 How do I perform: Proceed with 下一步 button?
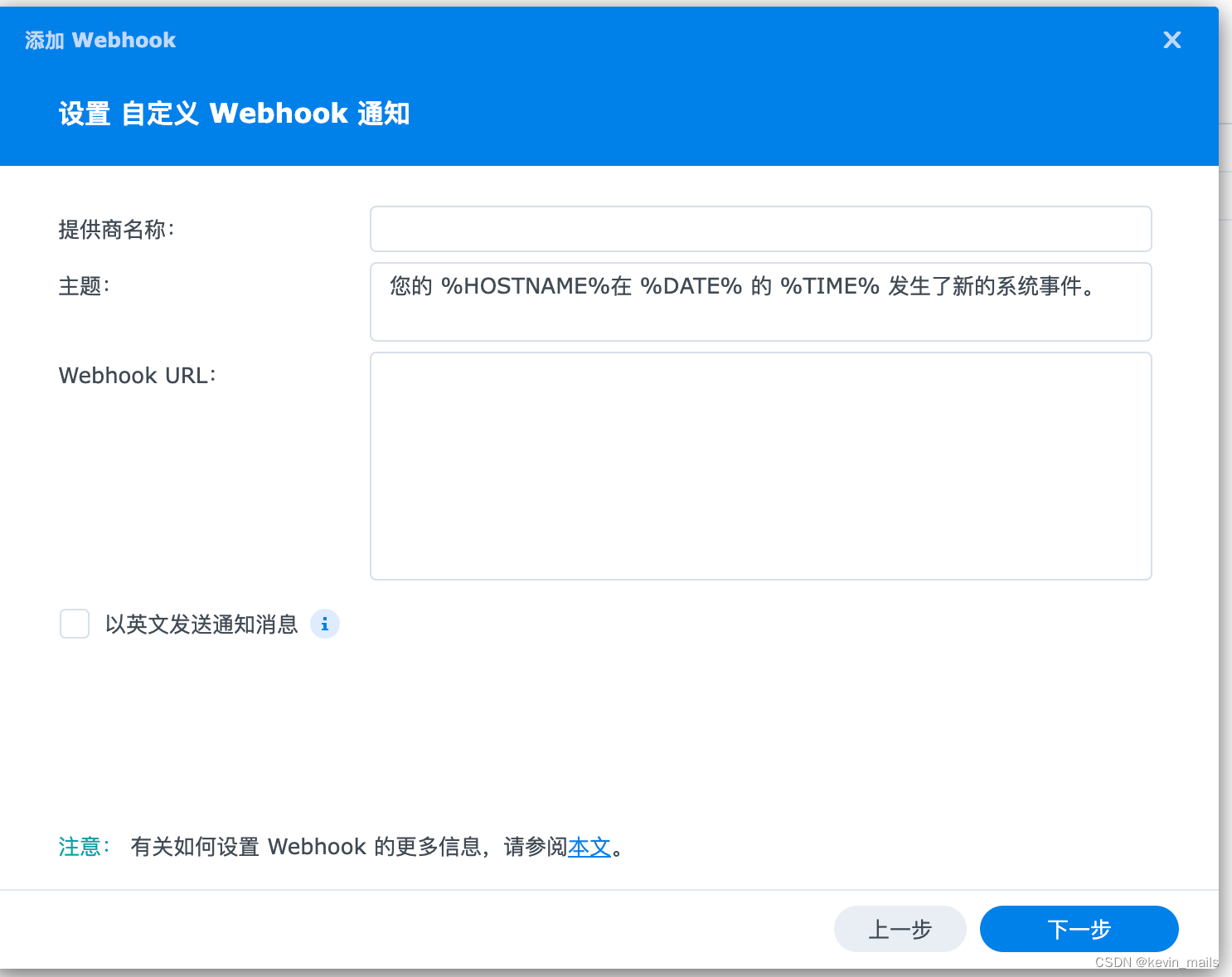(x=1079, y=929)
